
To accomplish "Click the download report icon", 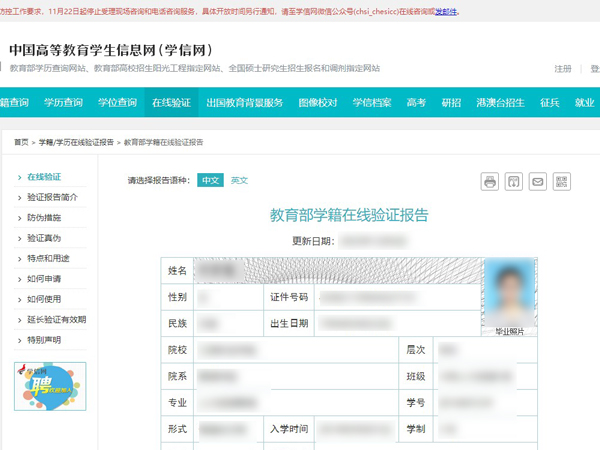I will [513, 181].
